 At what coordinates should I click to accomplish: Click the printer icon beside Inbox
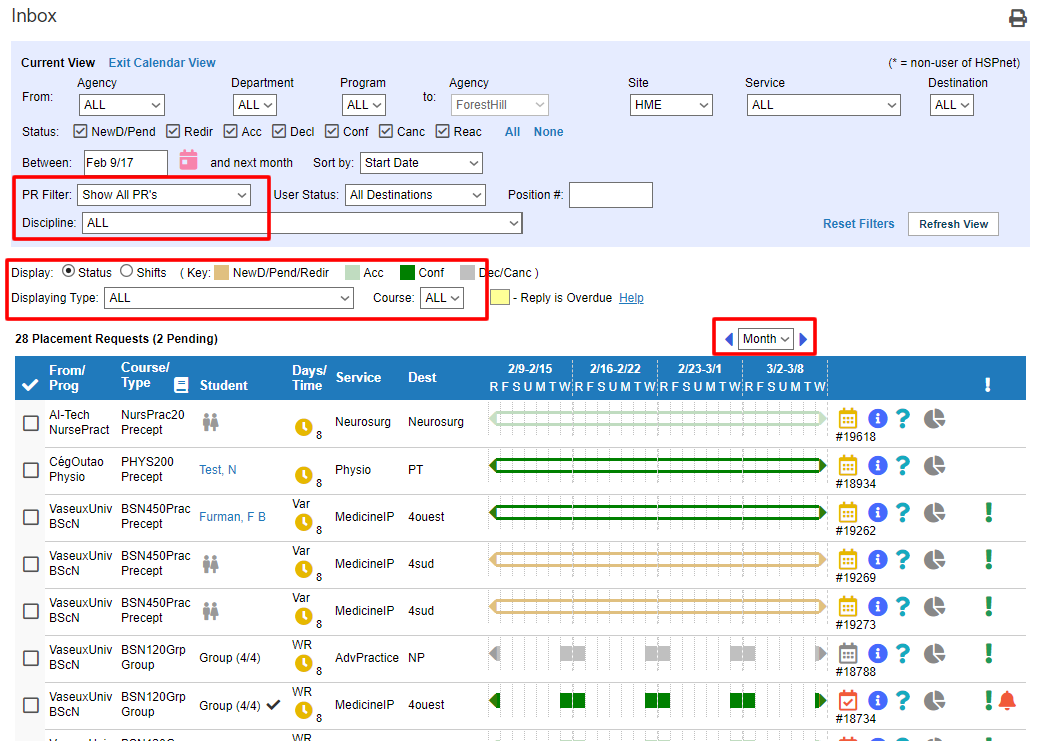tap(1017, 18)
